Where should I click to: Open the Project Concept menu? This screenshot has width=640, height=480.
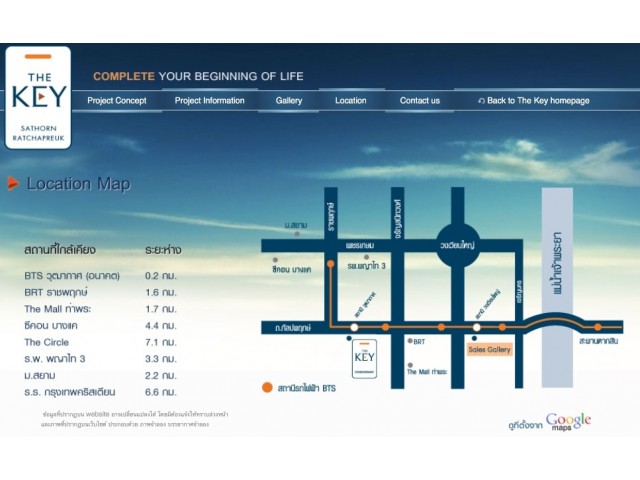click(x=117, y=101)
